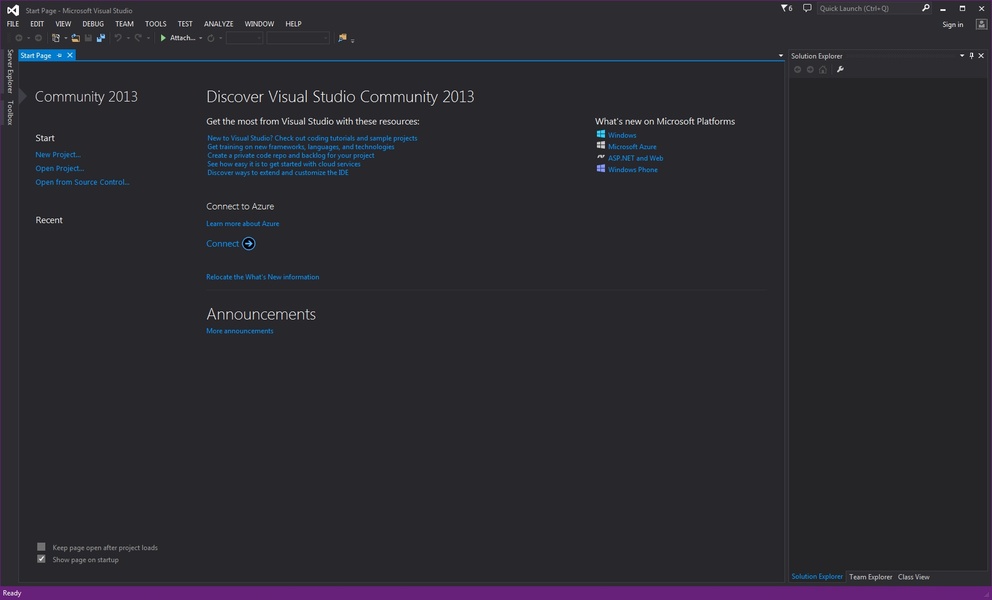Screen dimensions: 992x600
Task: Click the green Attach start arrow
Action: pyautogui.click(x=163, y=38)
